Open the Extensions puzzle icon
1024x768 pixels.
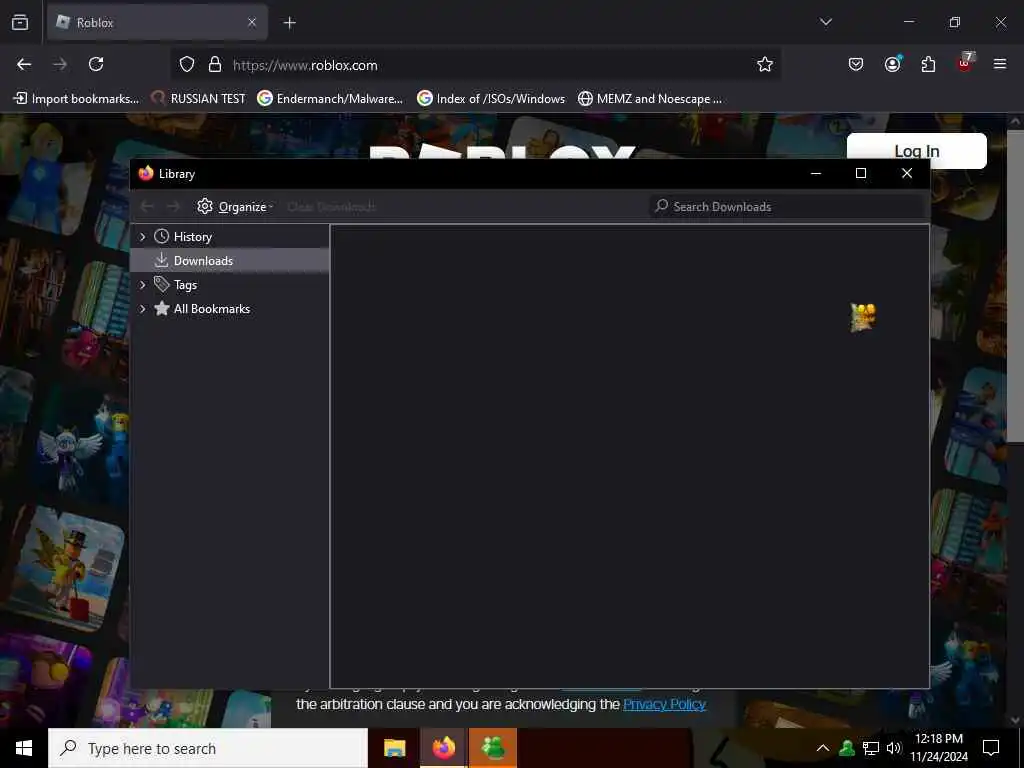[928, 64]
